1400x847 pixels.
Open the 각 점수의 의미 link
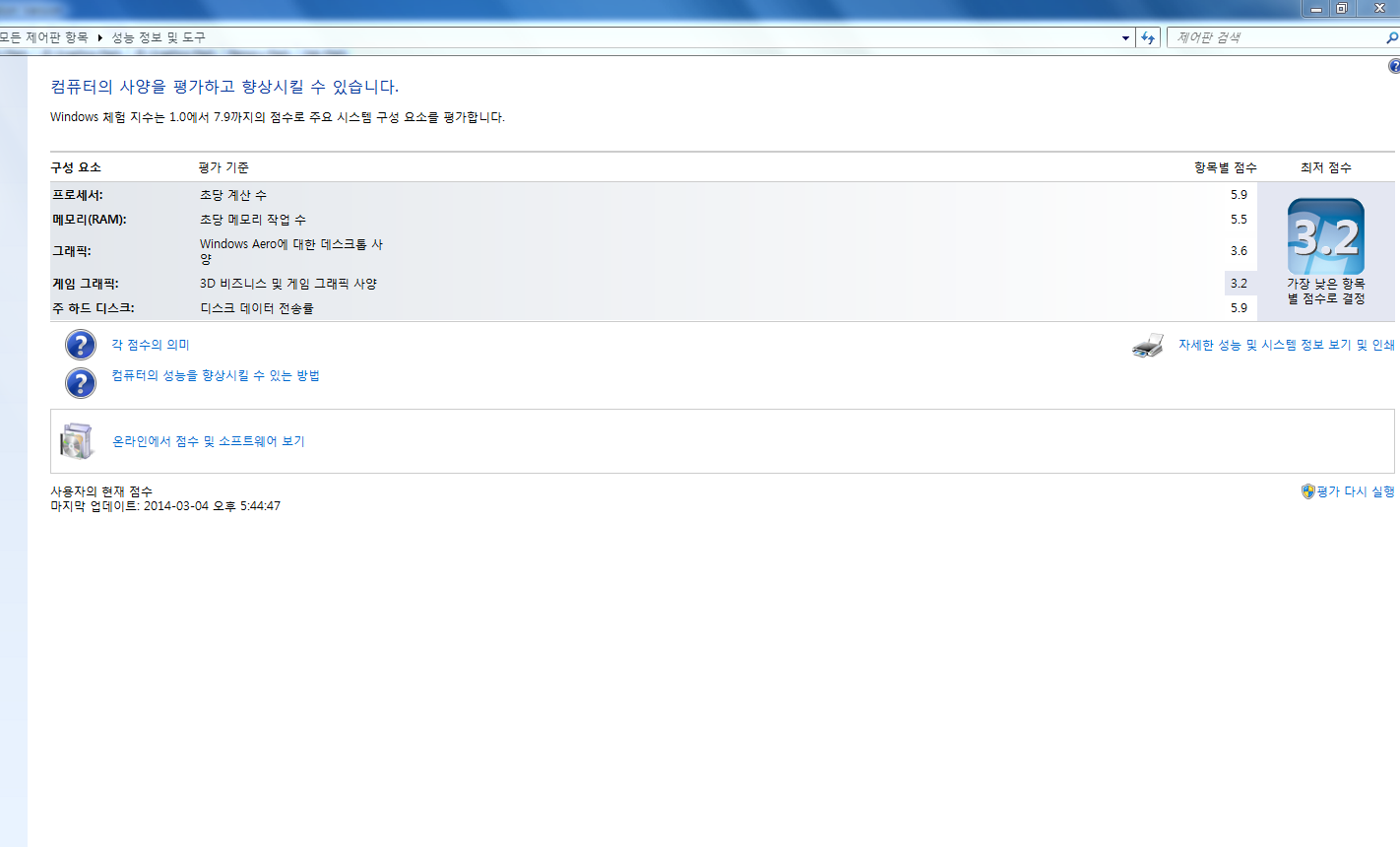[x=151, y=345]
